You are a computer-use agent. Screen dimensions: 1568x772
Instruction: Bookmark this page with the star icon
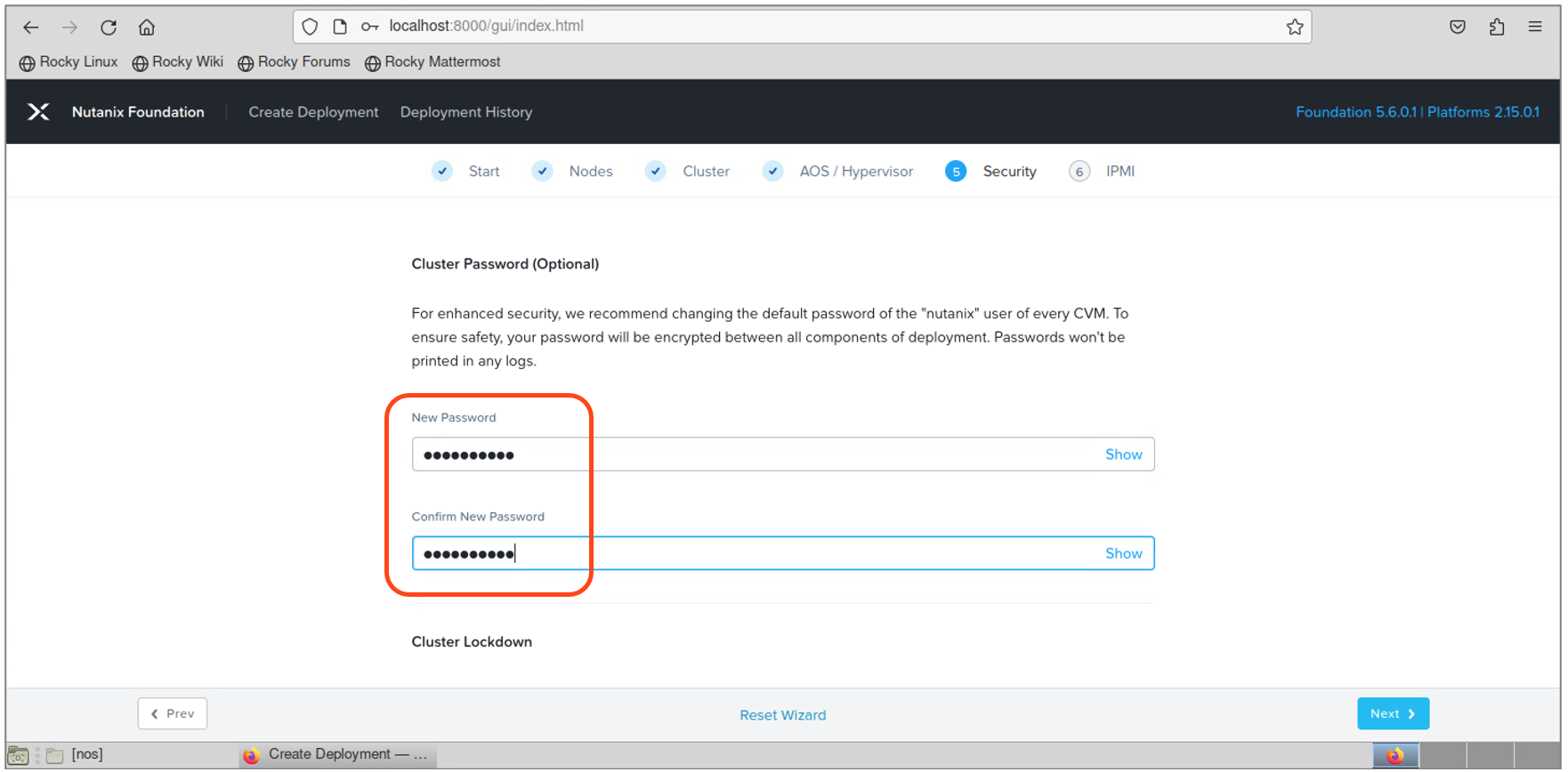click(x=1295, y=27)
